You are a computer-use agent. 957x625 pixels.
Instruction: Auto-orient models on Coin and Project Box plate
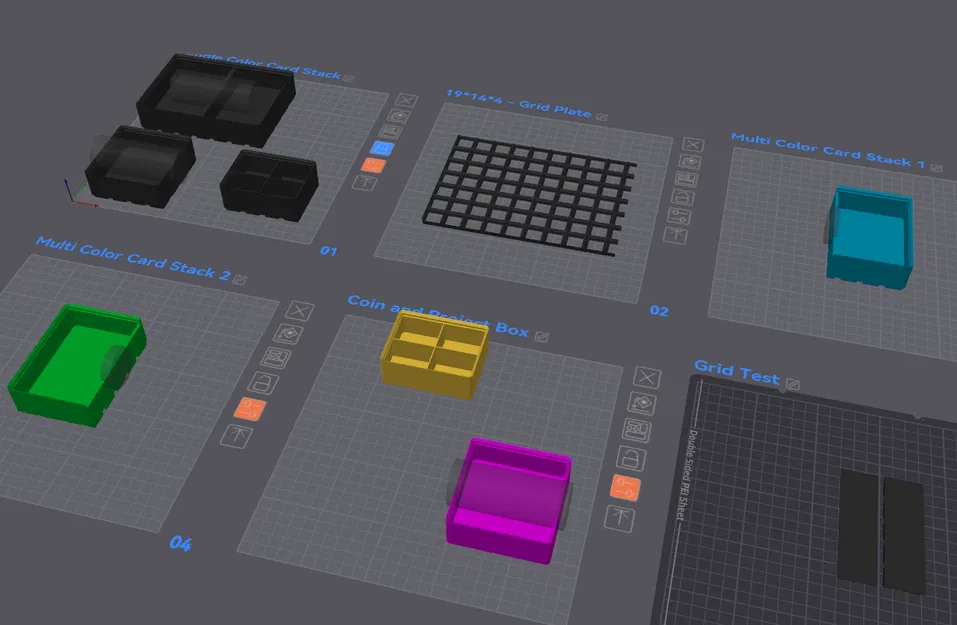tap(644, 403)
